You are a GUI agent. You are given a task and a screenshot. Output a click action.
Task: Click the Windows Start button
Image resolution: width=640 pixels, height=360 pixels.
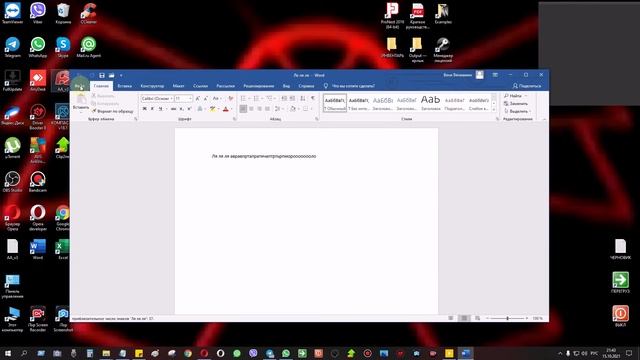8,353
